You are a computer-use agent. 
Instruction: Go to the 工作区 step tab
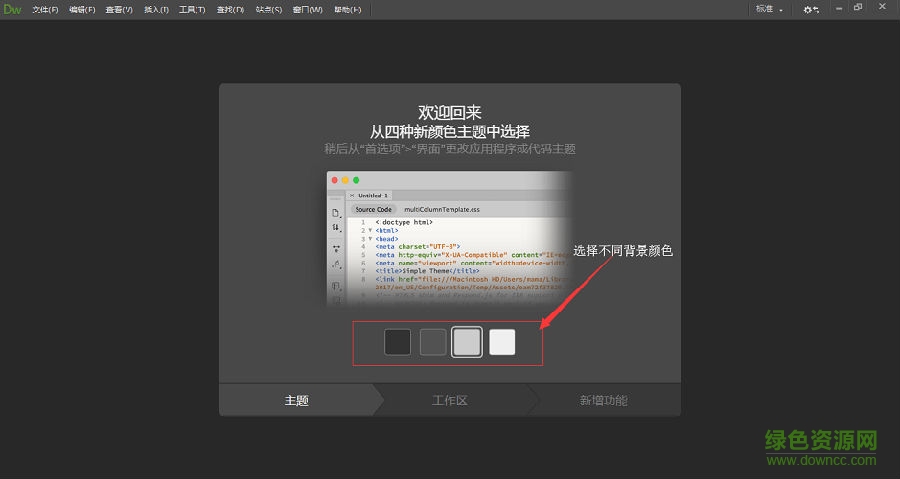pyautogui.click(x=450, y=400)
